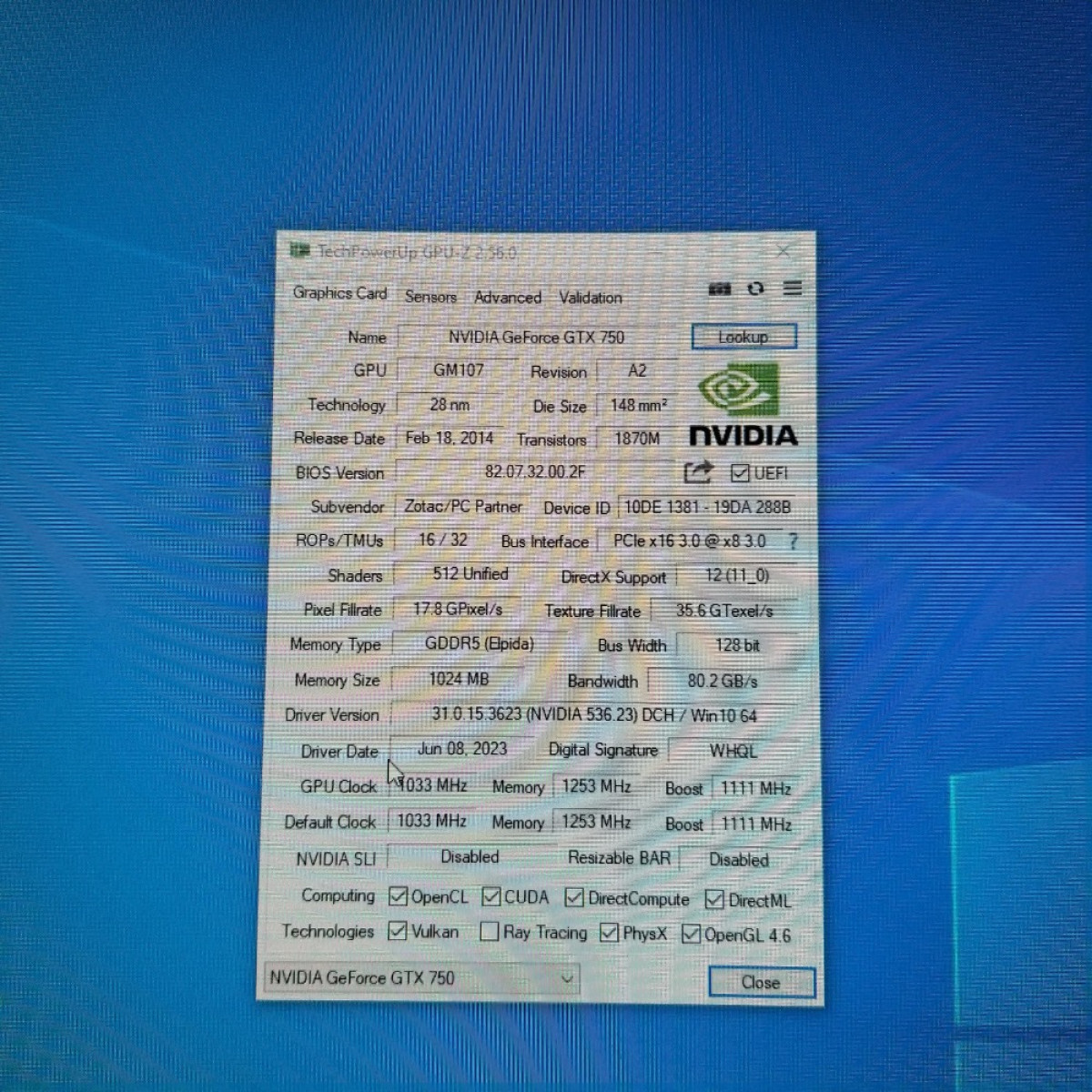Click the ROPs/TMUs field 16 / 32
1092x1092 pixels.
443,540
